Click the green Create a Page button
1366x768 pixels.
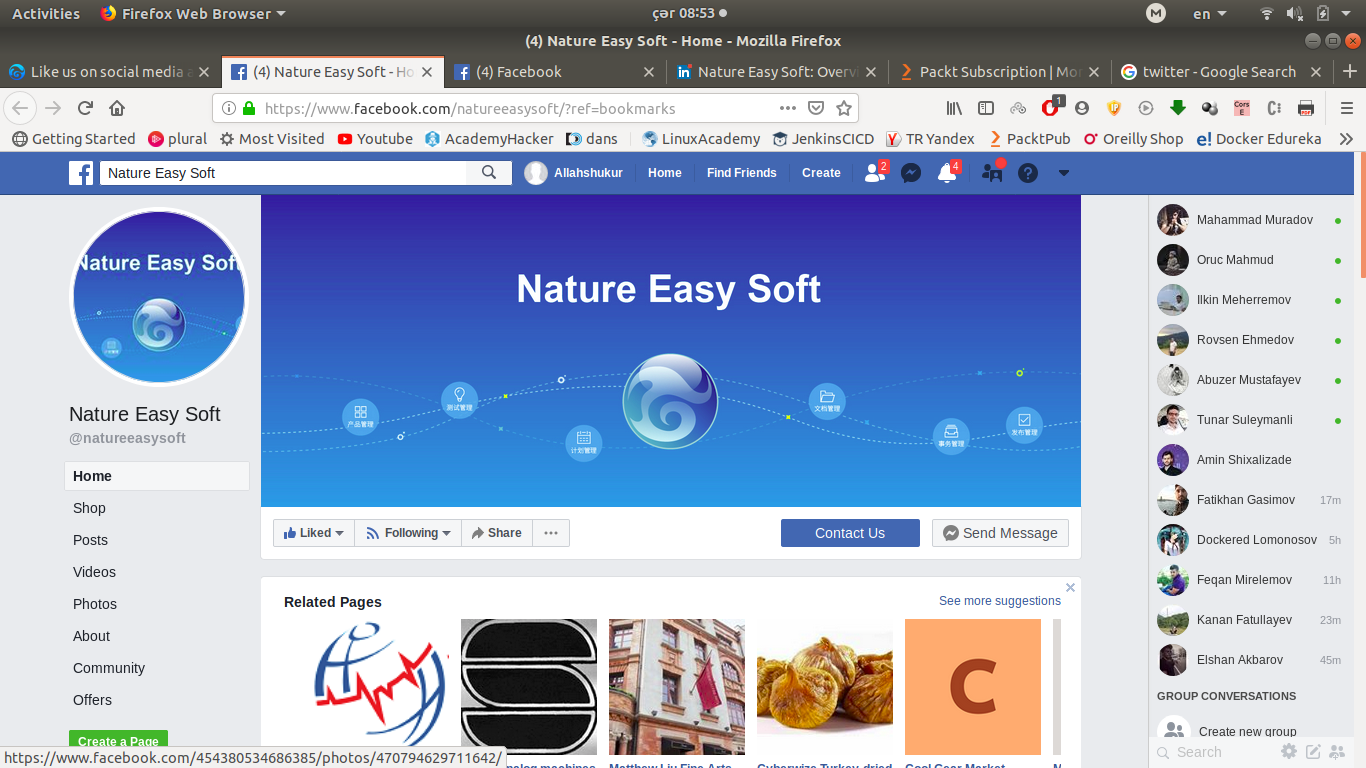coord(118,741)
